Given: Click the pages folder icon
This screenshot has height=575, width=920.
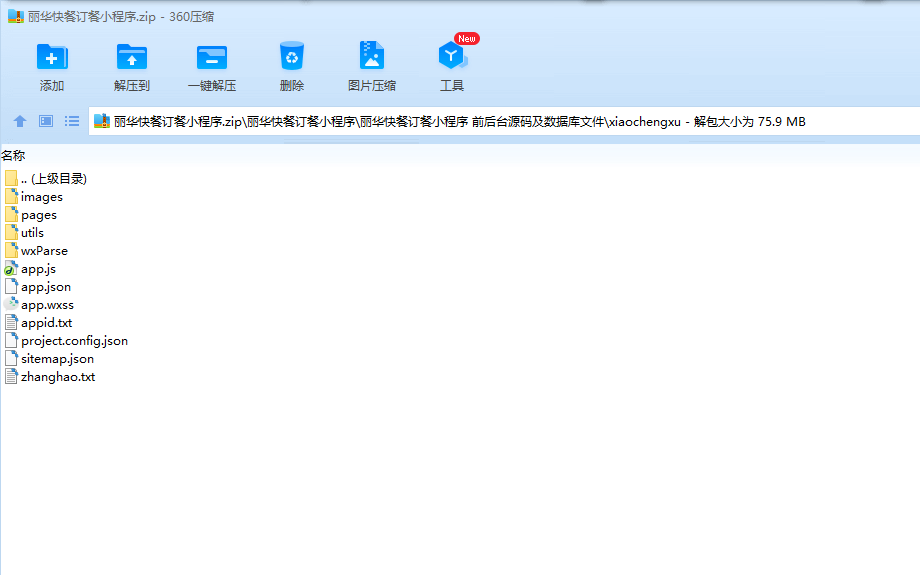Looking at the screenshot, I should pos(11,214).
